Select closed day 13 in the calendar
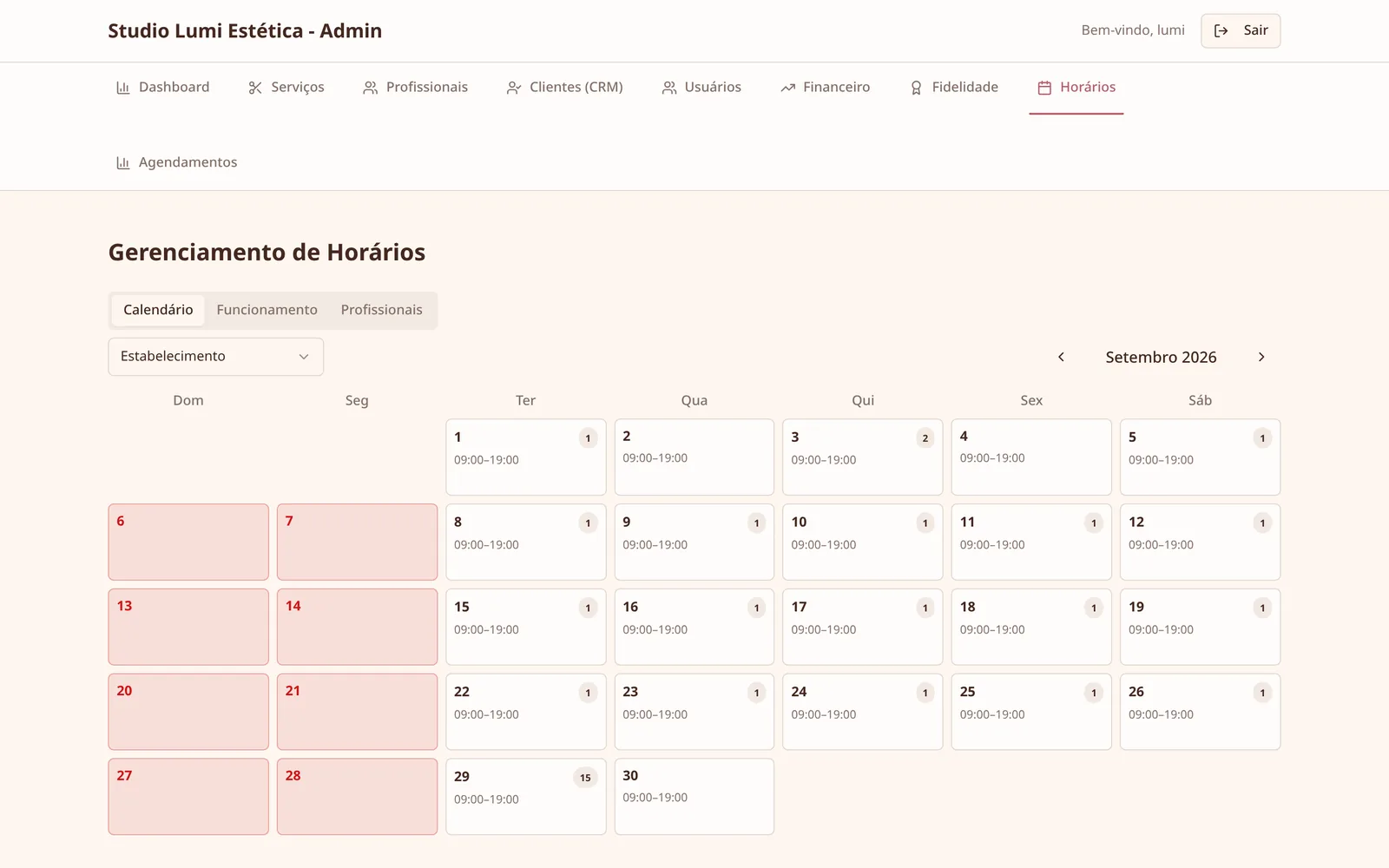The image size is (1389, 868). pyautogui.click(x=188, y=628)
